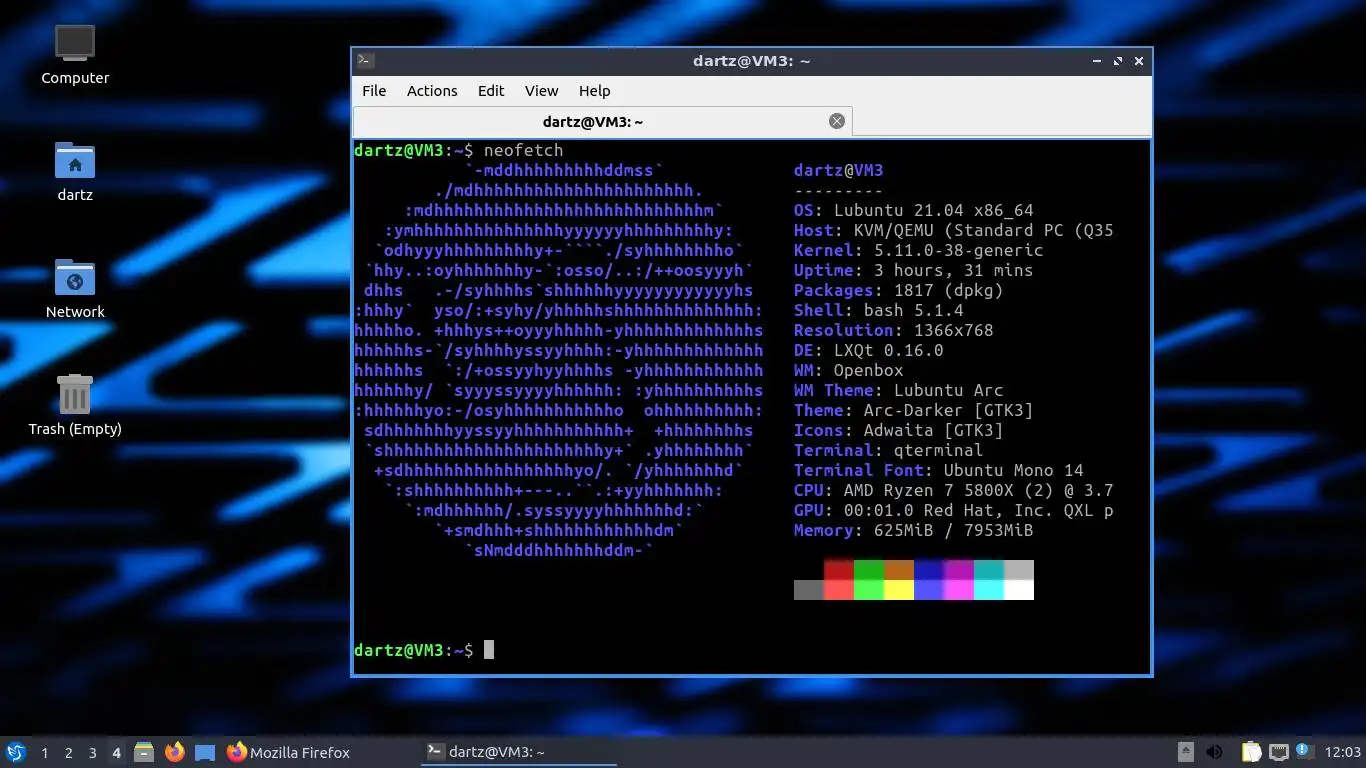Viewport: 1366px width, 768px height.
Task: Open the terminal File menu
Action: tap(374, 91)
